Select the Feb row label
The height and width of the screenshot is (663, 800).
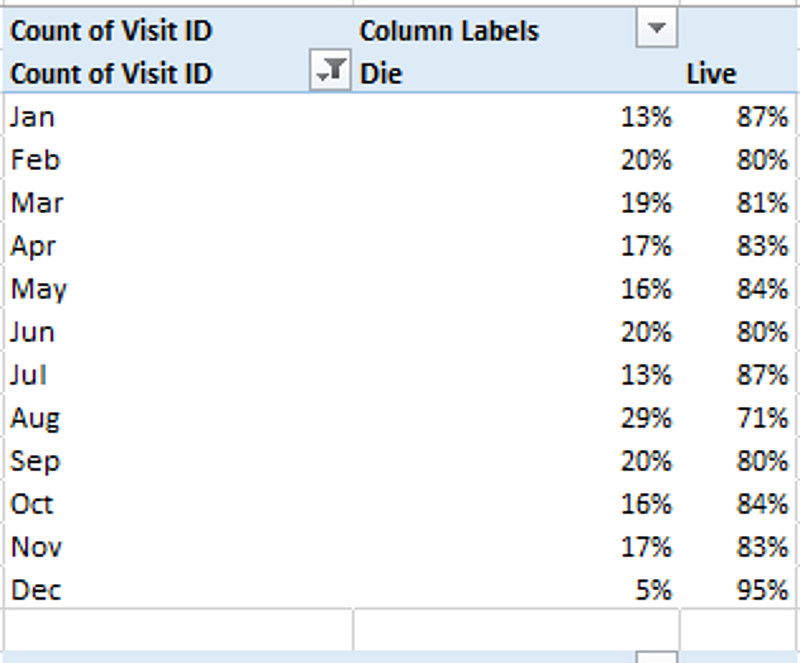point(35,160)
